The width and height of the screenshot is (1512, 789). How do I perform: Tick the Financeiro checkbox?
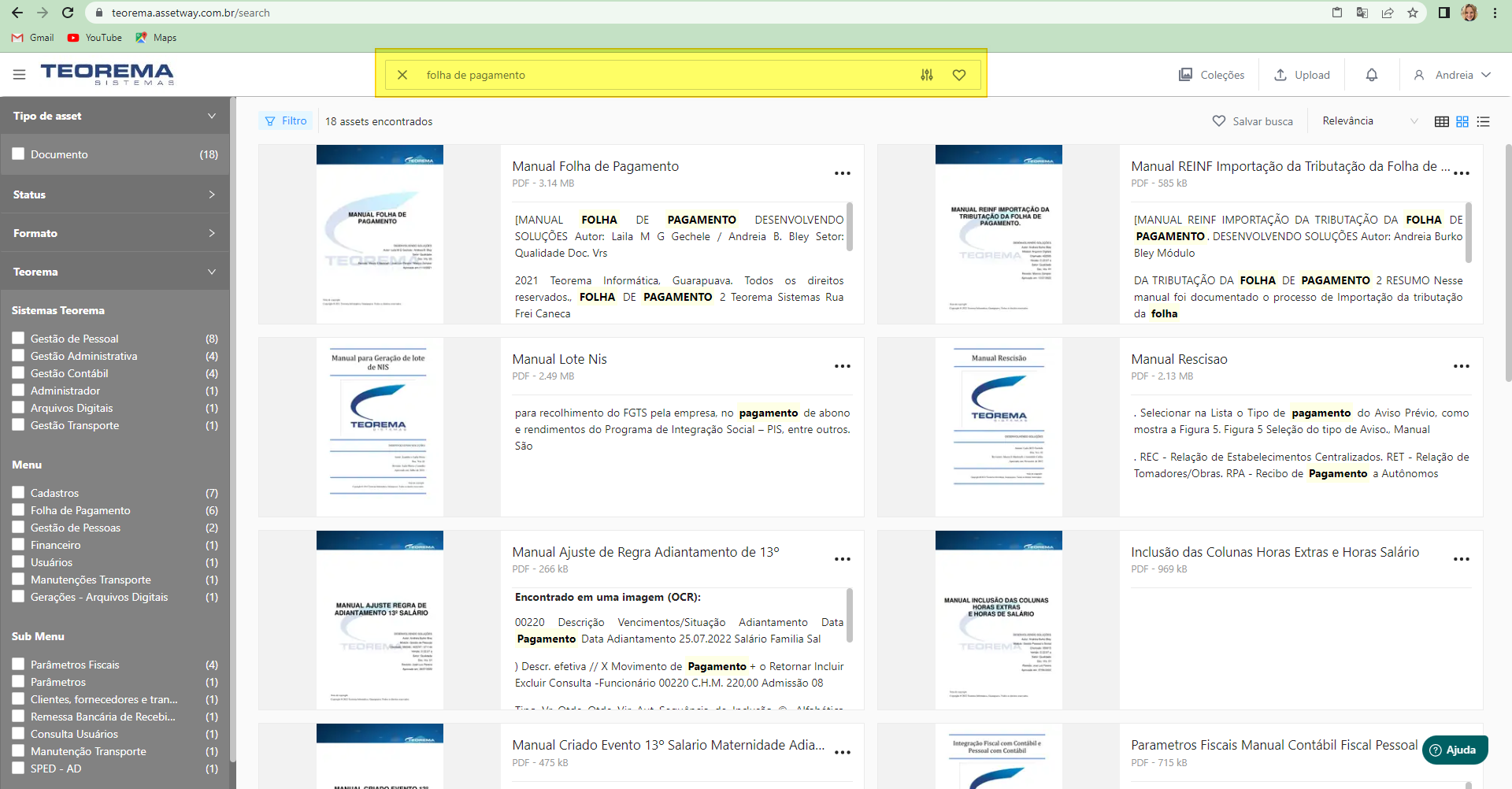(x=18, y=544)
